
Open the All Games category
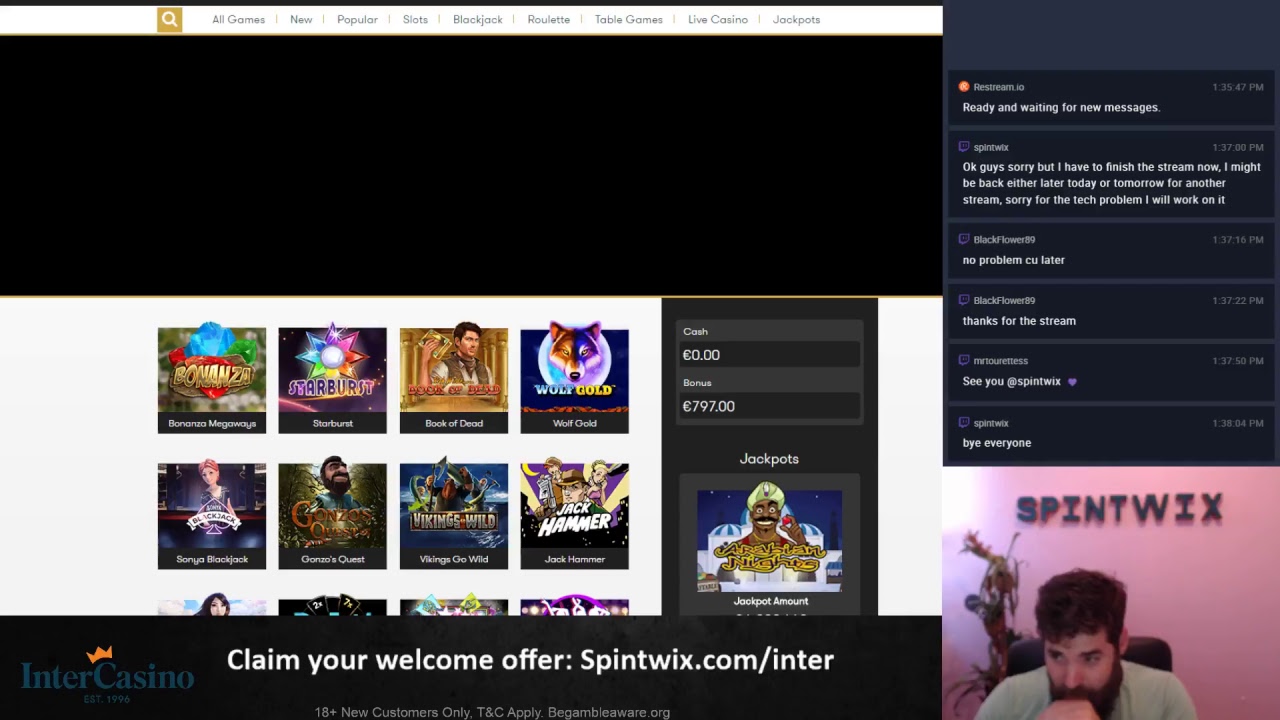pos(238,19)
